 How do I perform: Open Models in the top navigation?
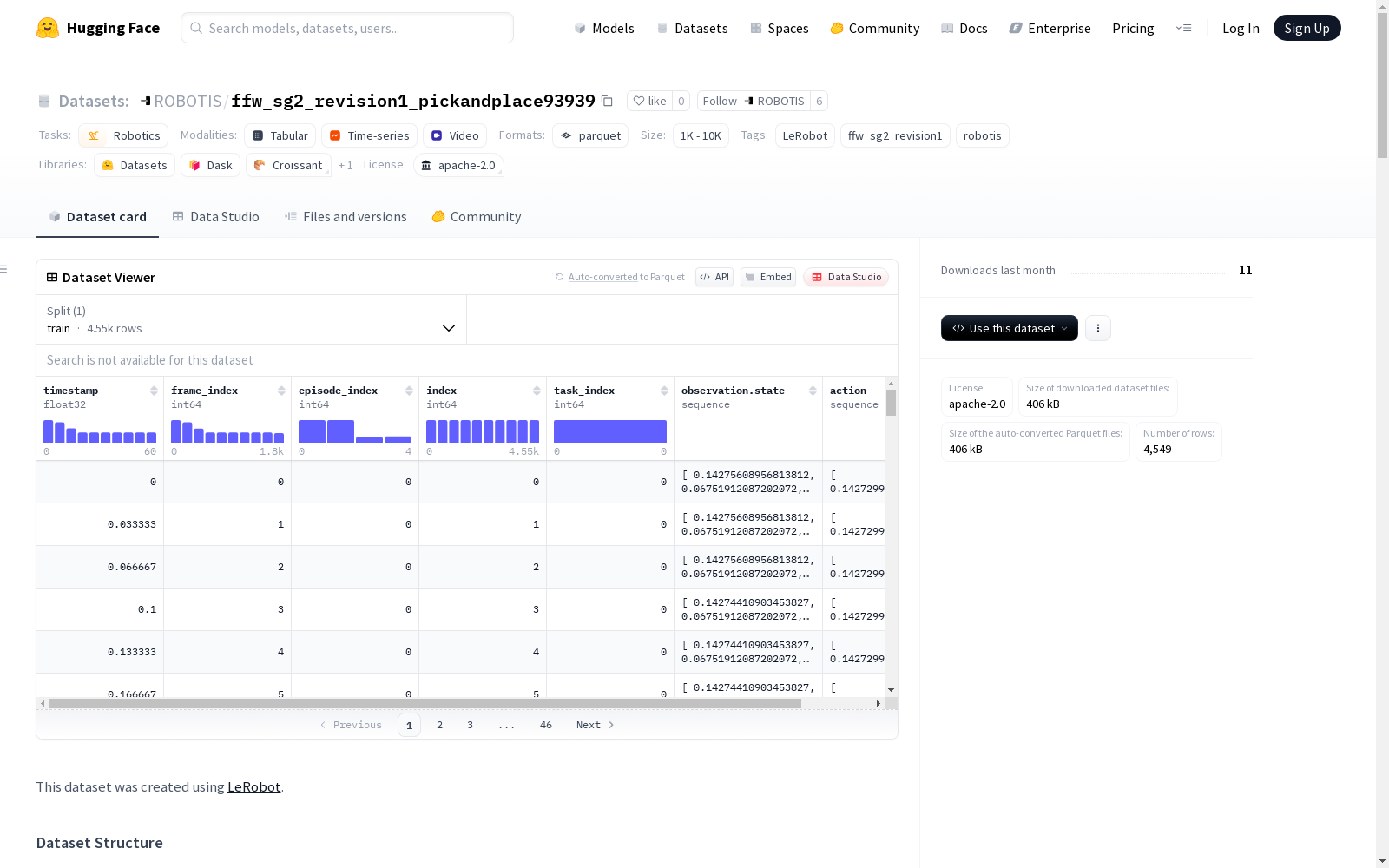(x=604, y=28)
